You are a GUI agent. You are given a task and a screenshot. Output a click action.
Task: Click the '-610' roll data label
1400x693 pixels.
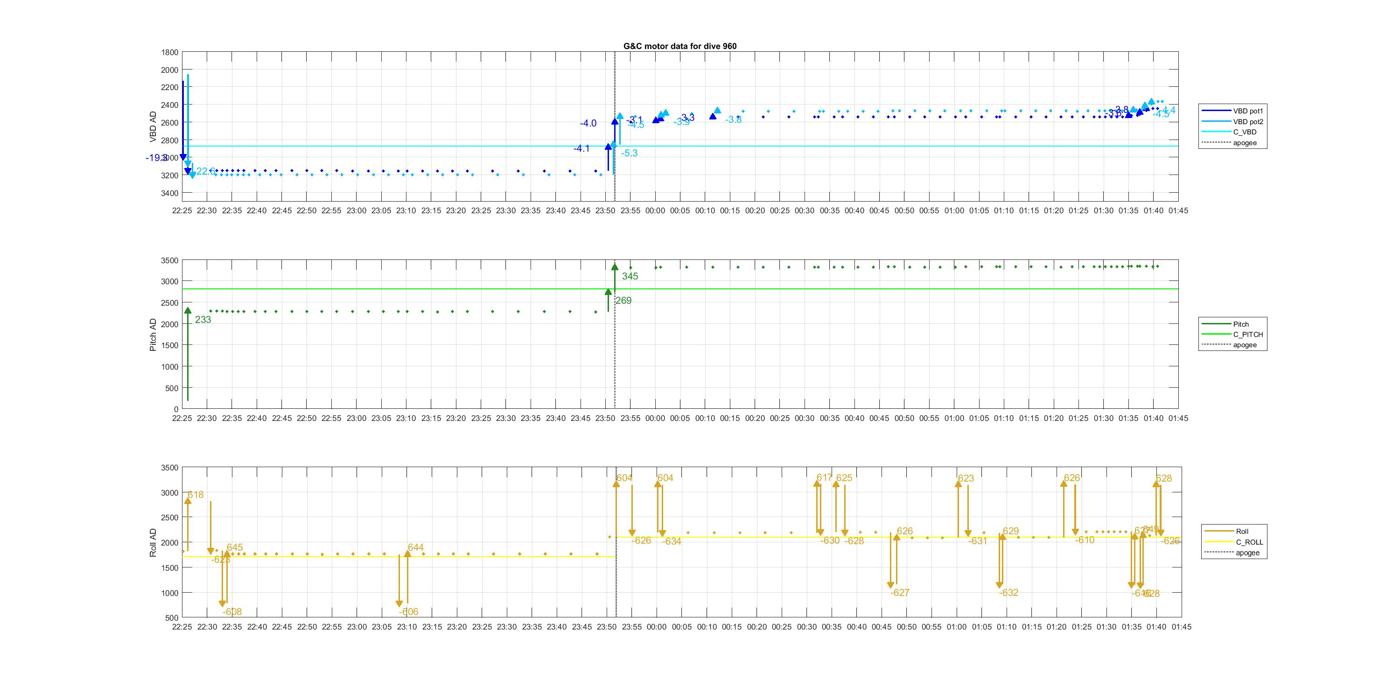coord(1085,540)
